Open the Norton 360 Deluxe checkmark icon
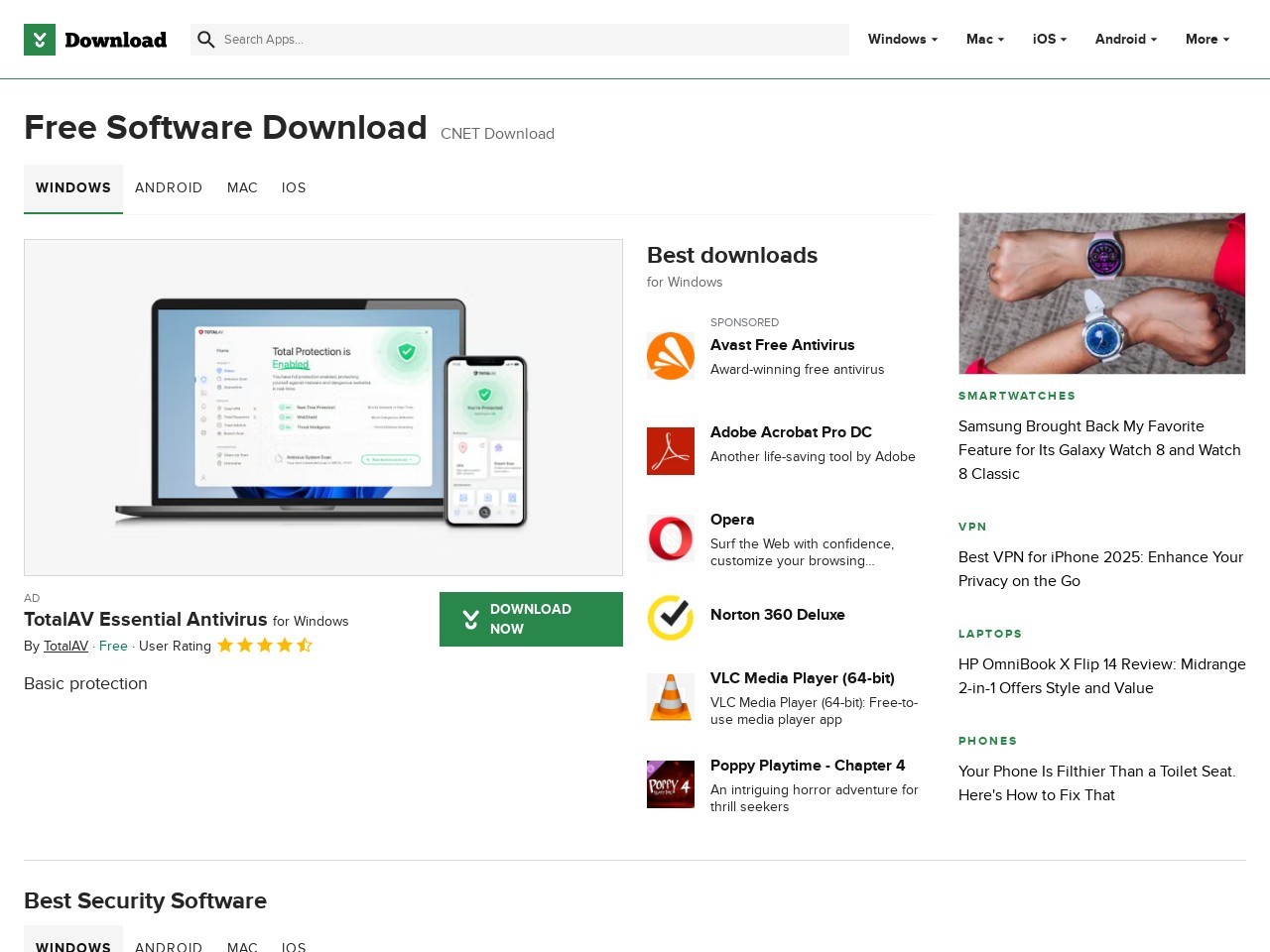The height and width of the screenshot is (952, 1270). [671, 618]
